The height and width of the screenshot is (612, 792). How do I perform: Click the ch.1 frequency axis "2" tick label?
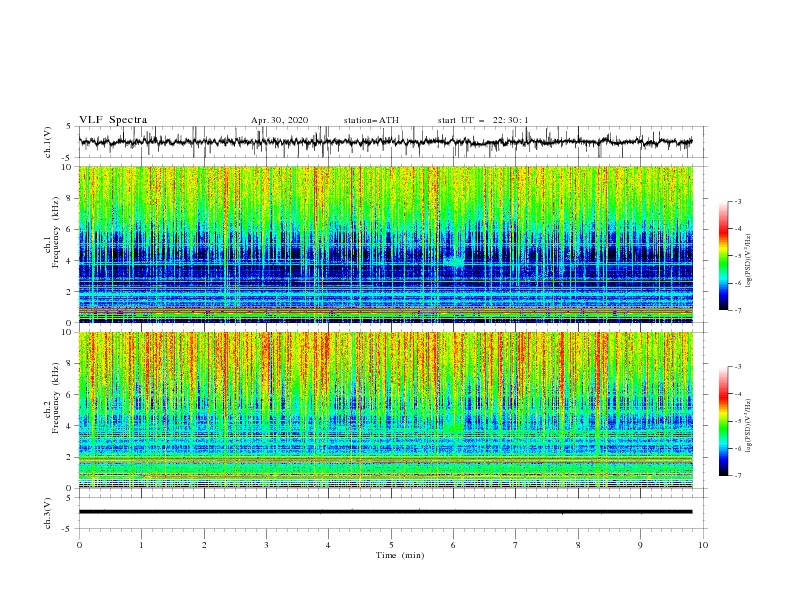point(69,291)
